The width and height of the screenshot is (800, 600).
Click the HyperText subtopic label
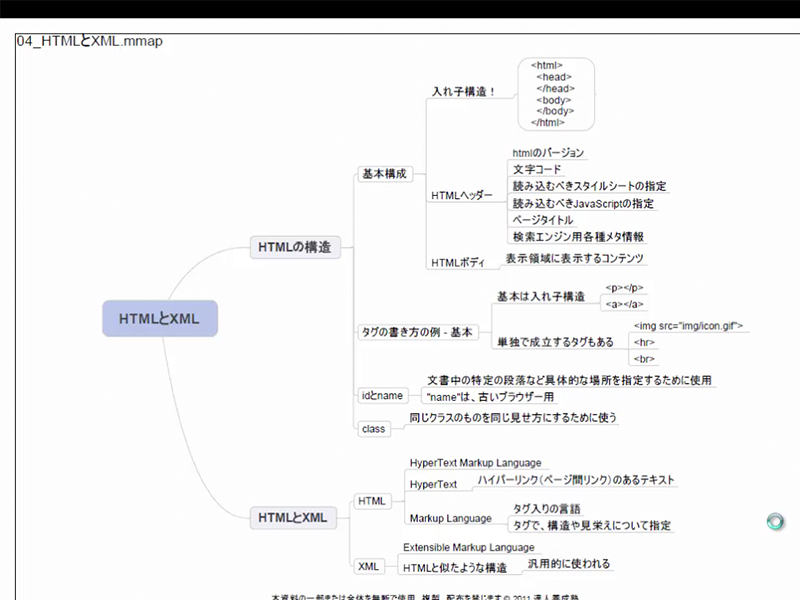[x=433, y=484]
